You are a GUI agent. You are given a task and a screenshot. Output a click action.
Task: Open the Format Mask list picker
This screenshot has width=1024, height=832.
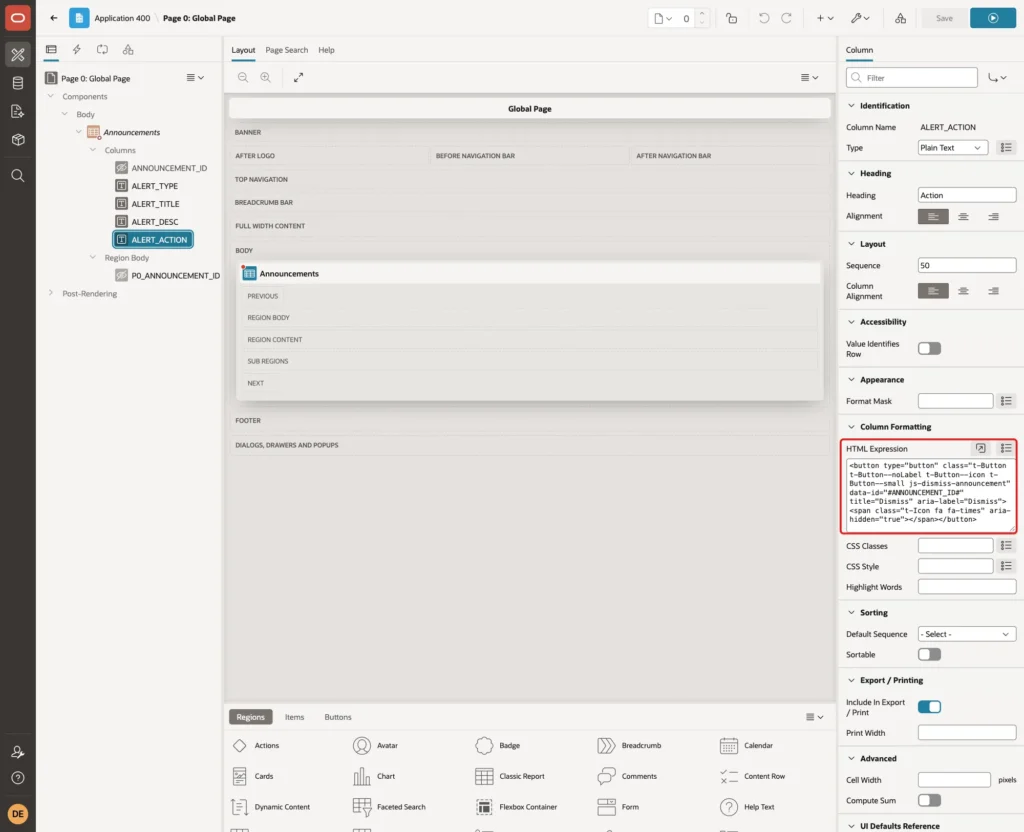pyautogui.click(x=1006, y=401)
